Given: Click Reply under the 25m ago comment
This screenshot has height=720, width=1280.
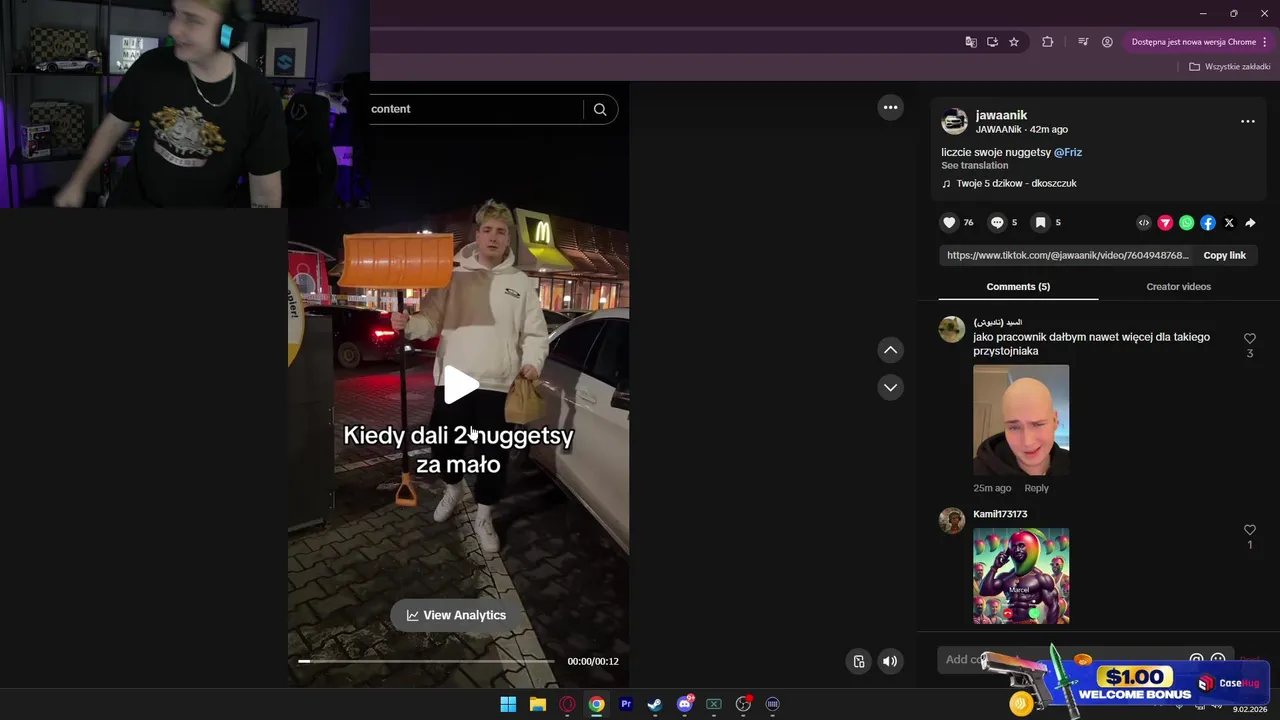Looking at the screenshot, I should [x=1036, y=488].
